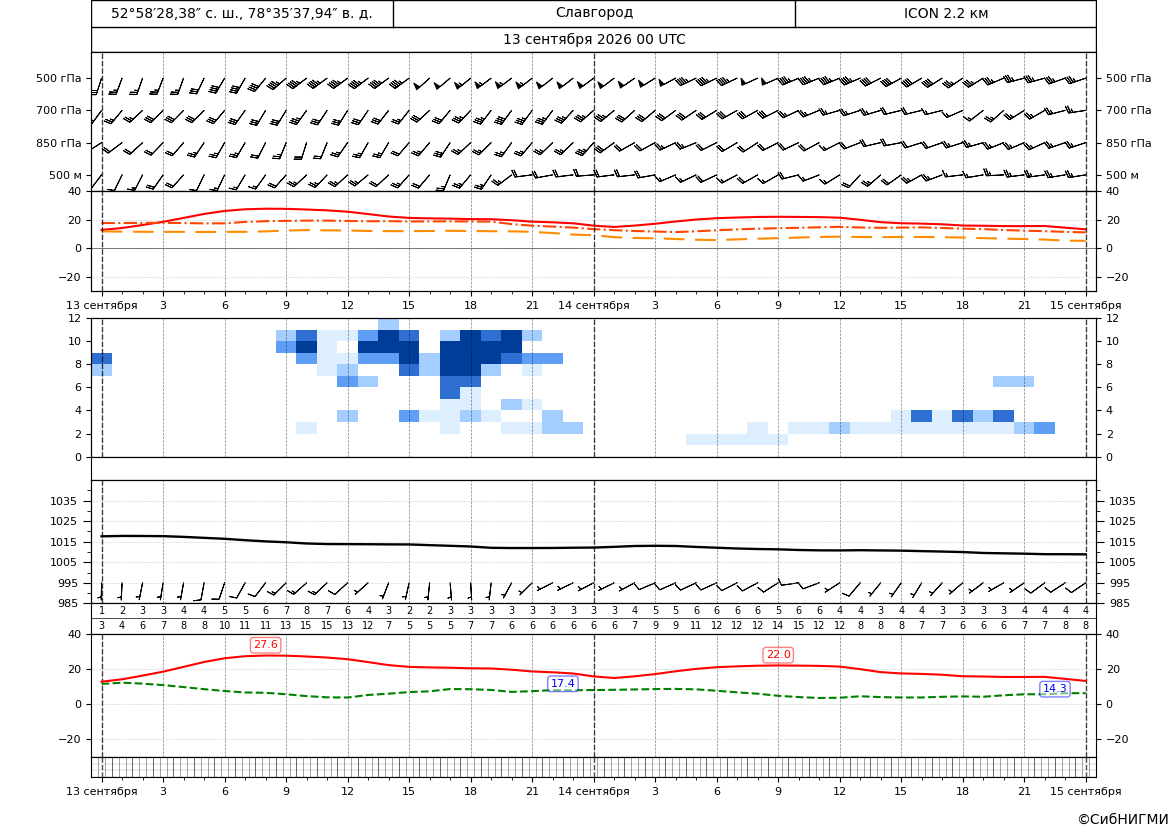Click the 1015 right pressure axis label
Viewport: 1169px width, 827px height.
pyautogui.click(x=1122, y=542)
